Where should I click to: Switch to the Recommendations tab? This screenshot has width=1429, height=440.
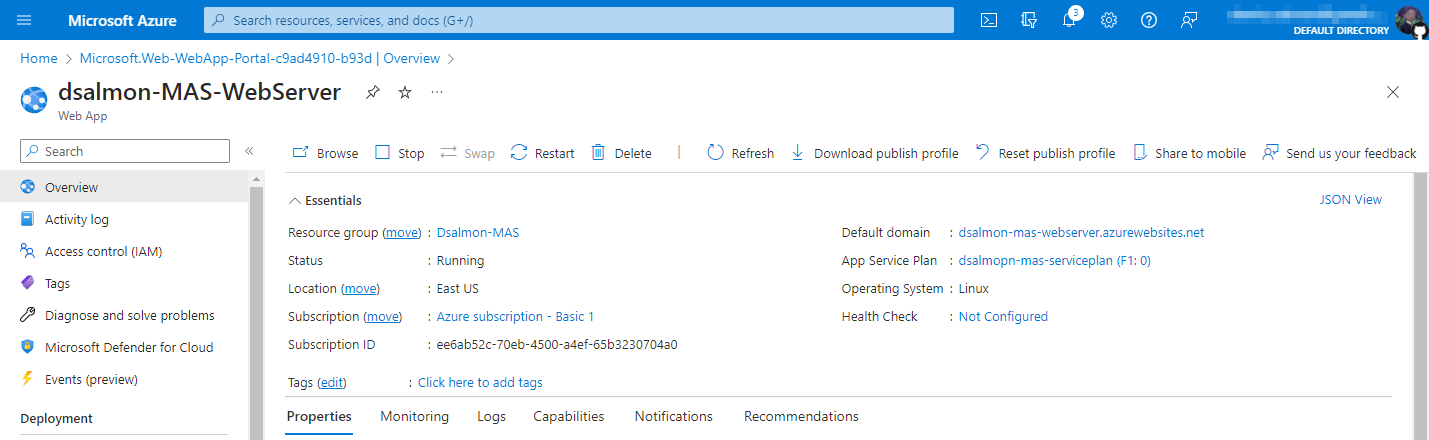coord(801,416)
